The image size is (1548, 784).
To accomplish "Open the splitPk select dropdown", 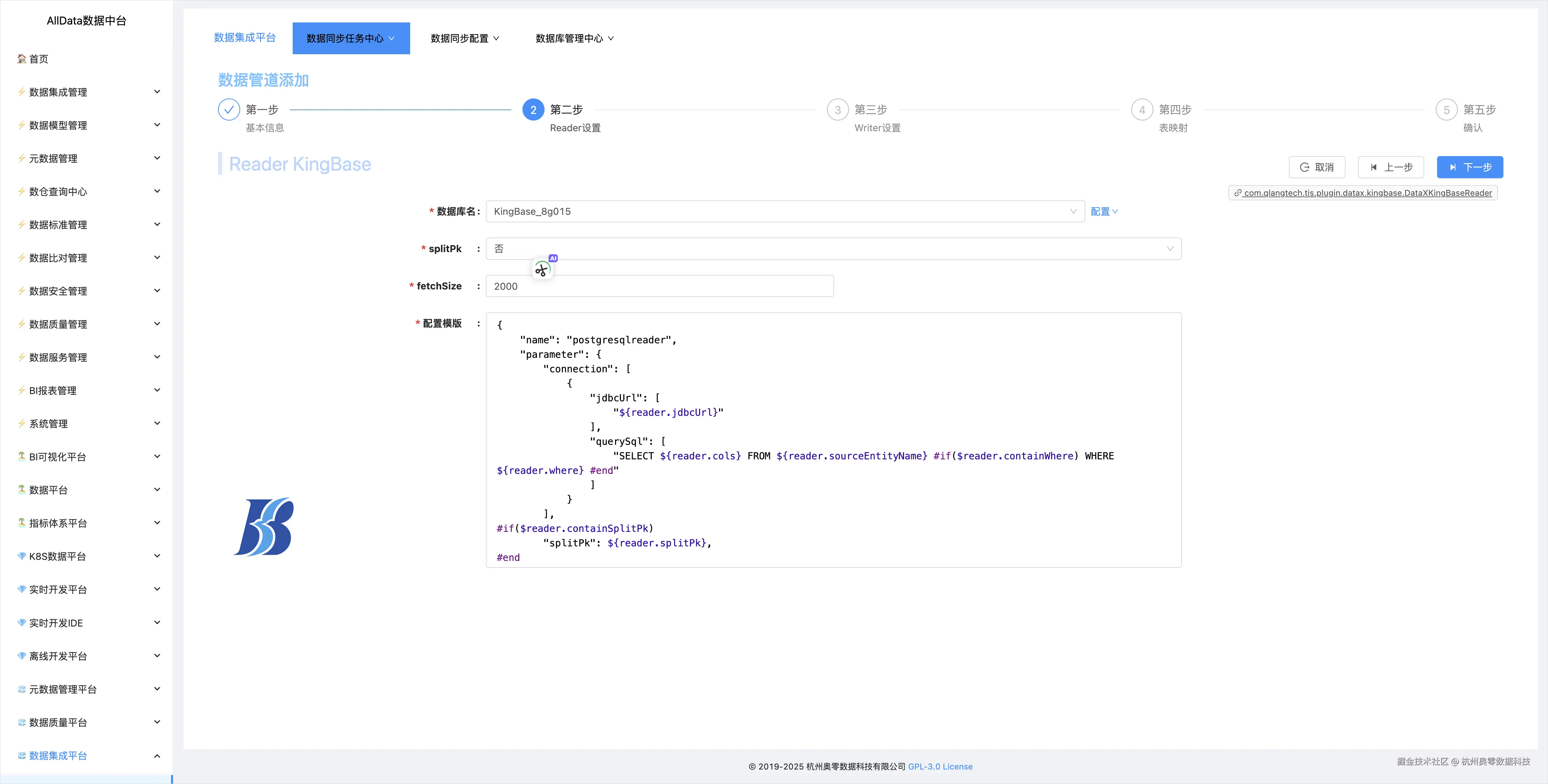I will point(833,249).
